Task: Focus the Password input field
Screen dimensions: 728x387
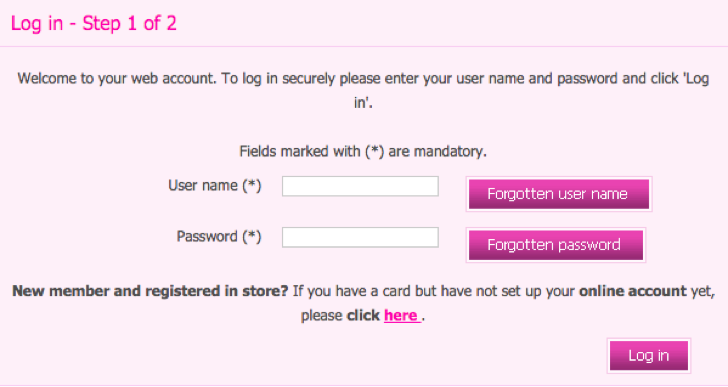Action: tap(360, 237)
